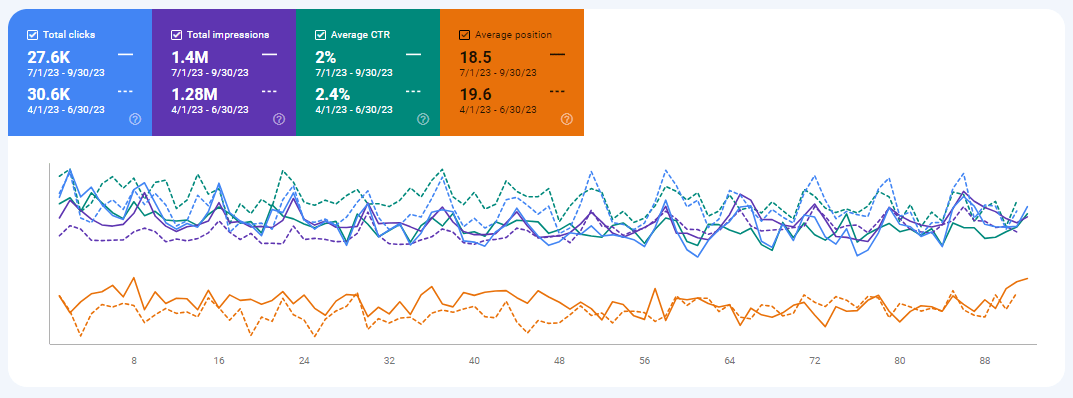Open help icon on Average CTR card
1073x398 pixels.
(x=423, y=119)
